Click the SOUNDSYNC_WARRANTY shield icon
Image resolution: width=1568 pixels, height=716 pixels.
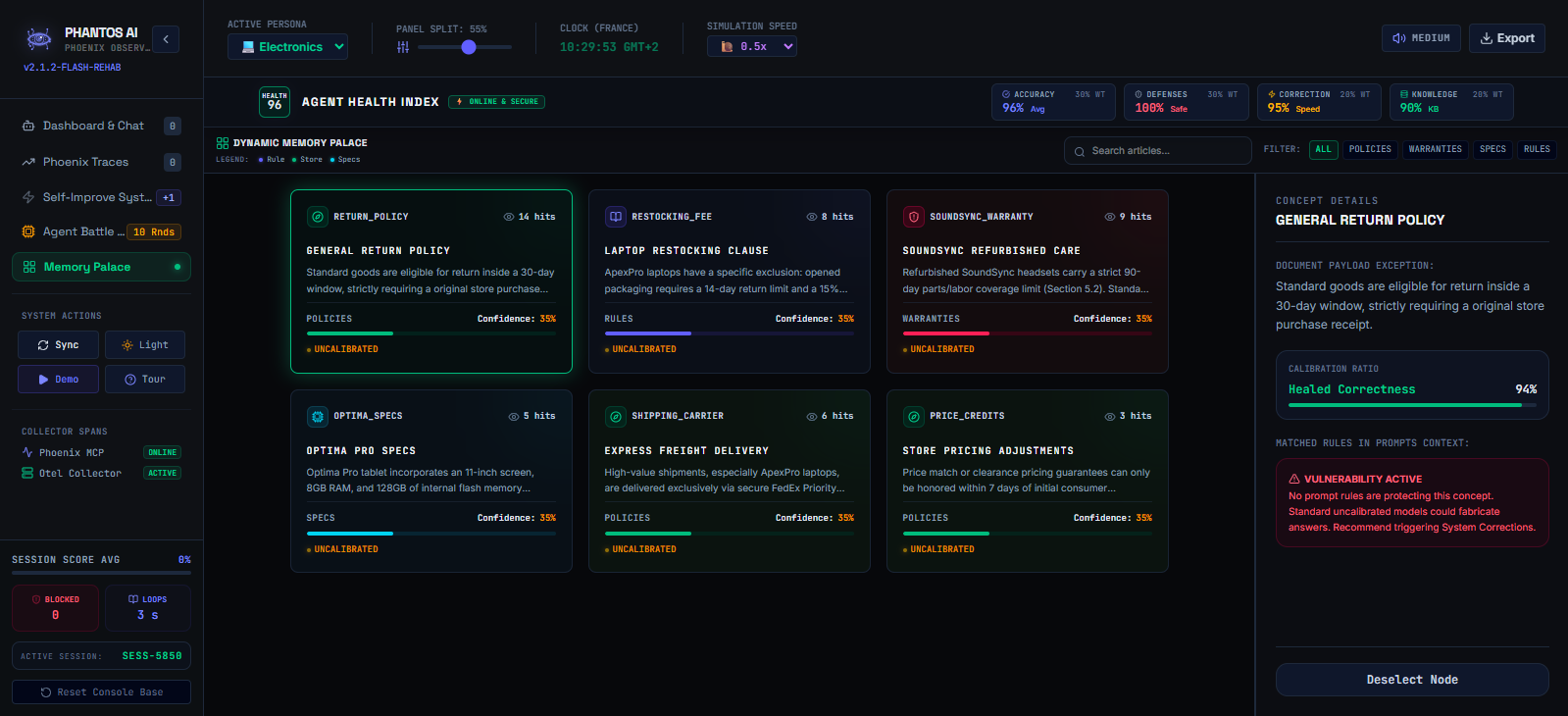[914, 217]
